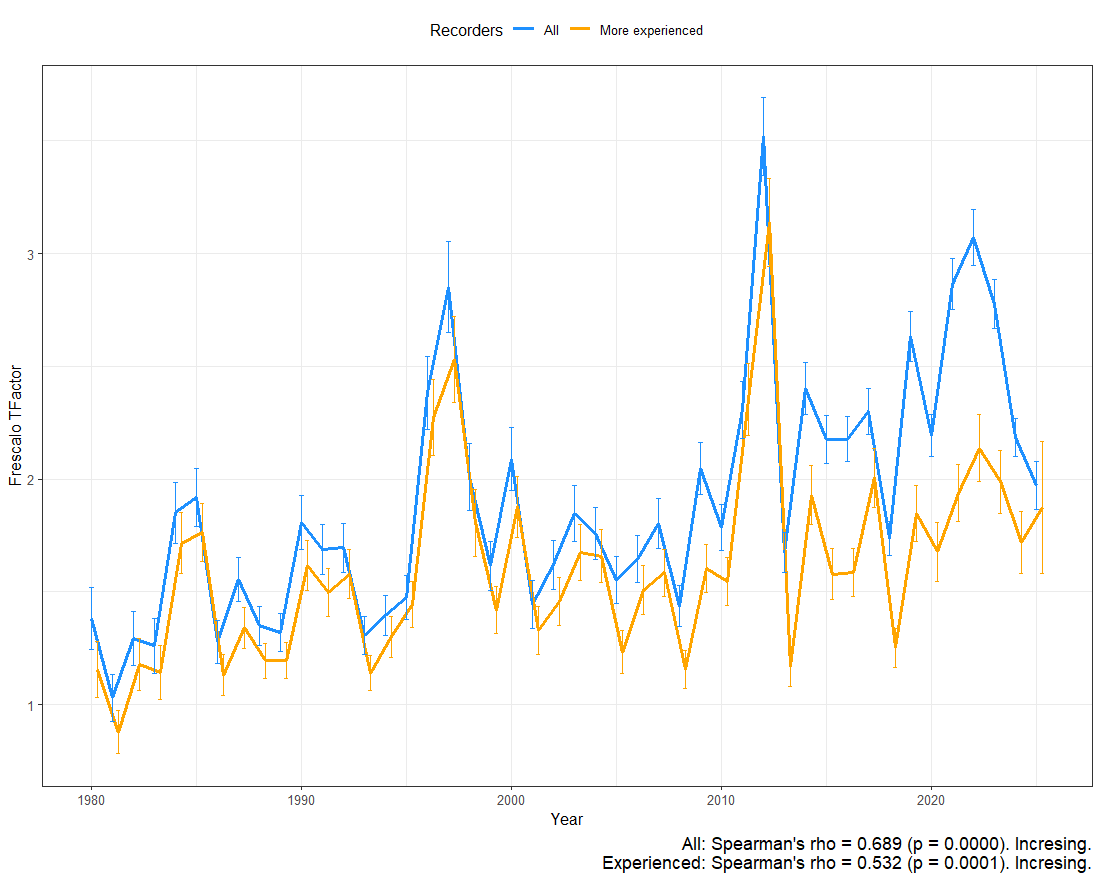The image size is (1100, 880).
Task: Click the blue line peak at 1997
Action: click(448, 288)
